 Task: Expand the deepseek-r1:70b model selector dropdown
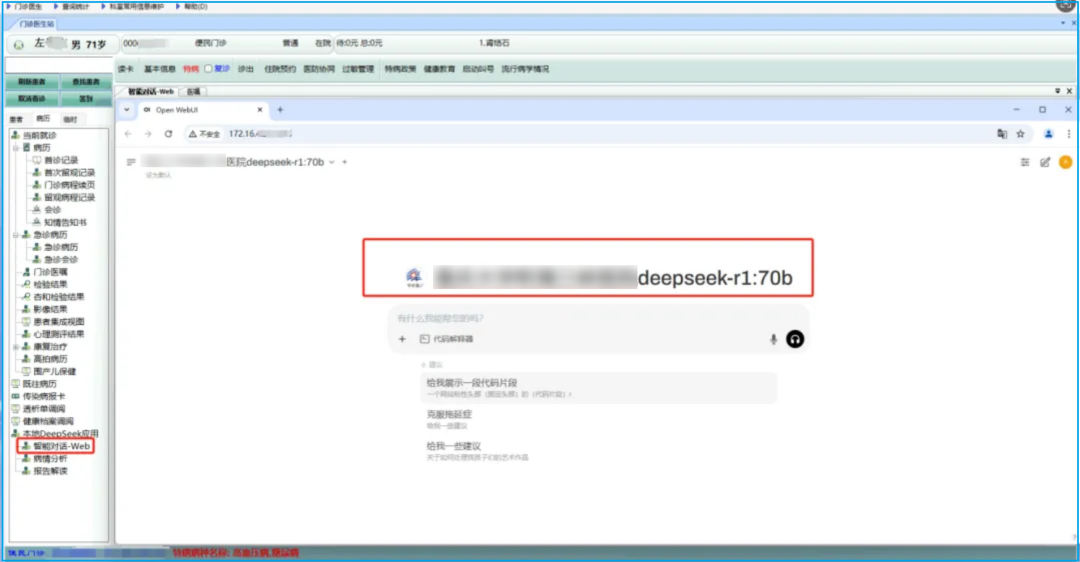tap(332, 162)
